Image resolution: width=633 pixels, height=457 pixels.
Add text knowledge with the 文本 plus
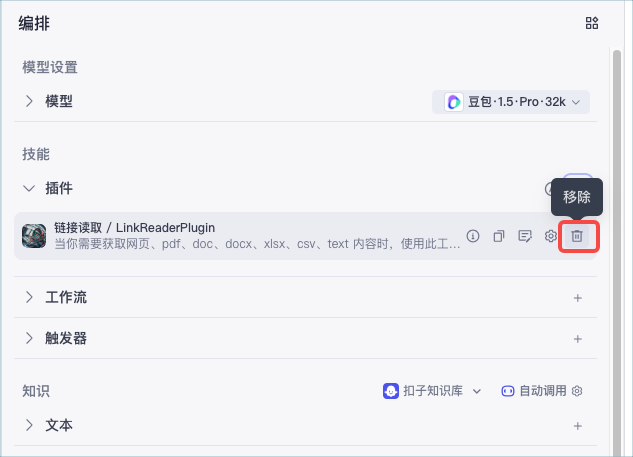[578, 426]
